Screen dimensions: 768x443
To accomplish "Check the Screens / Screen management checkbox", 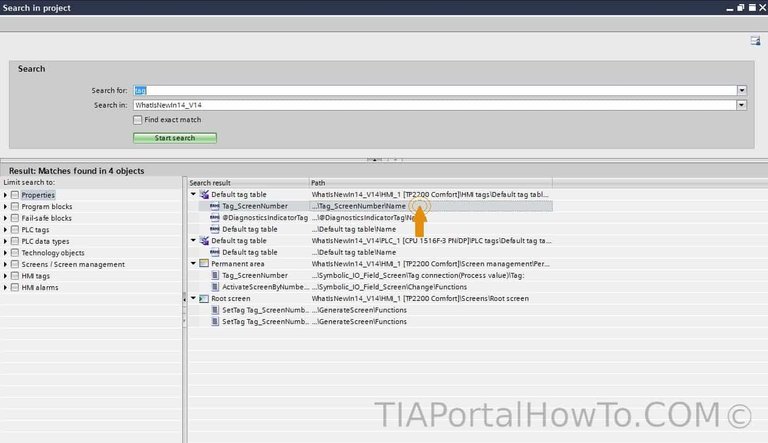I will pos(15,264).
